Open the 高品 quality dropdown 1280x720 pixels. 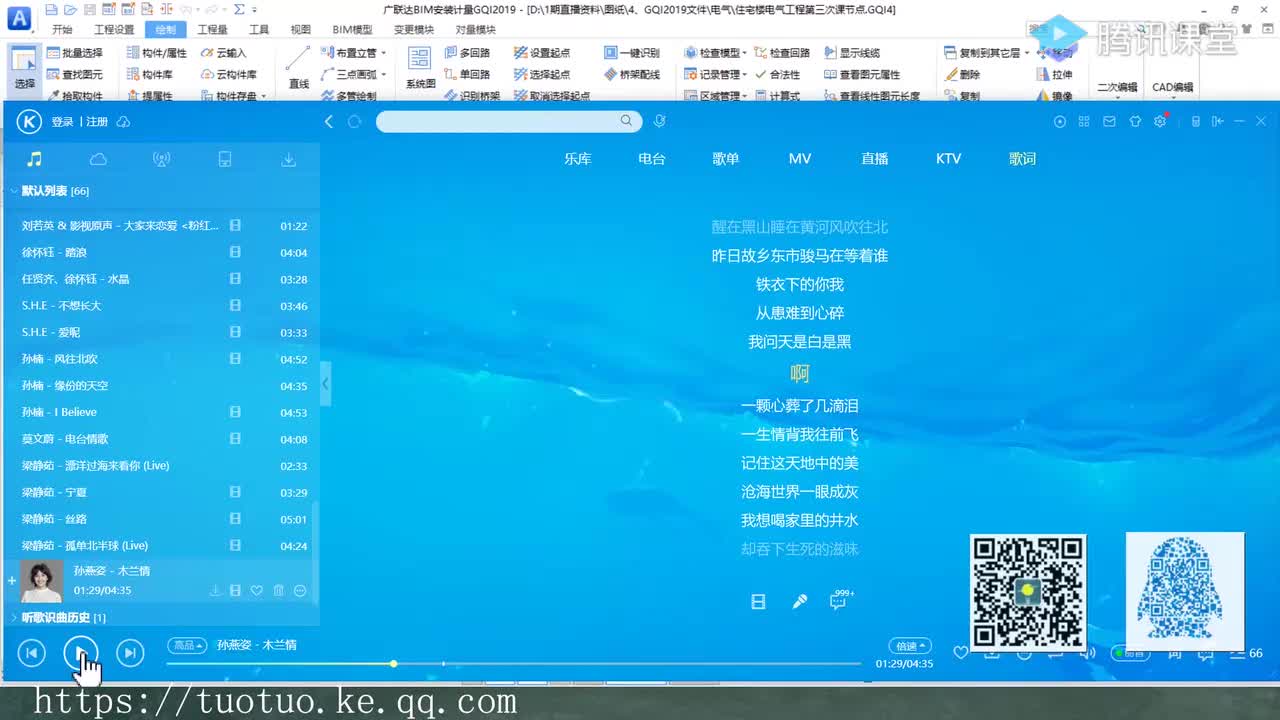tap(187, 645)
